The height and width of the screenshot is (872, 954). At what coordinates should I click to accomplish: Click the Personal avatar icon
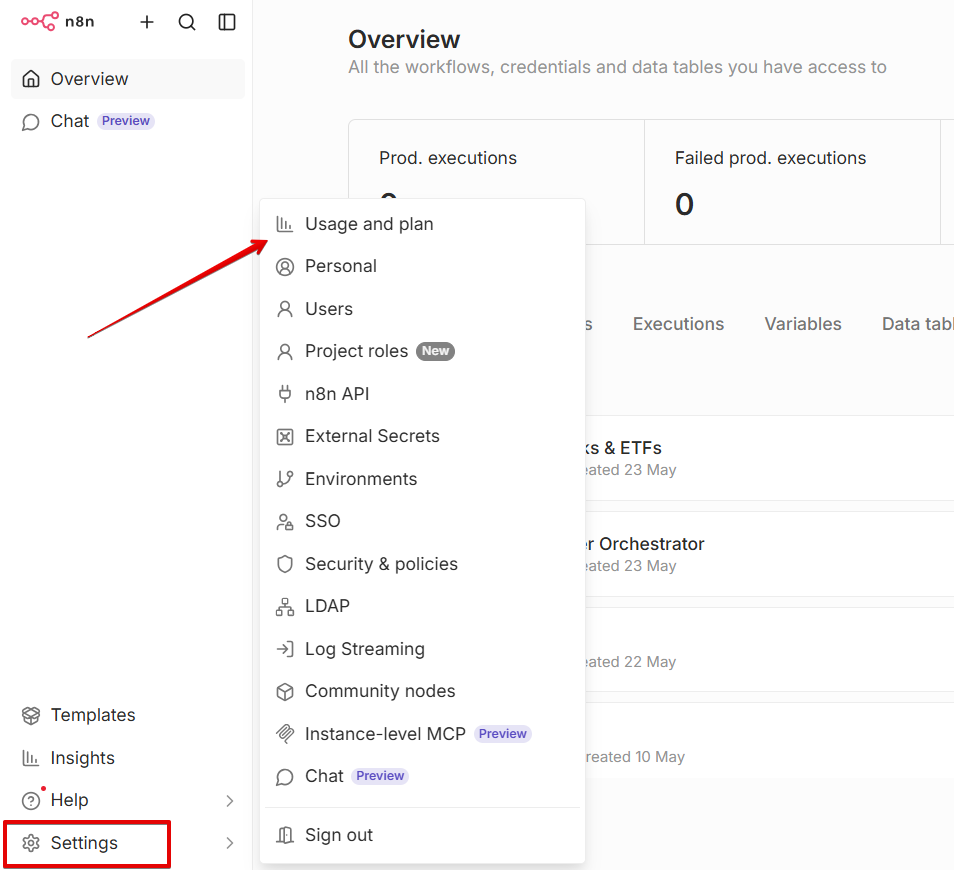[285, 267]
